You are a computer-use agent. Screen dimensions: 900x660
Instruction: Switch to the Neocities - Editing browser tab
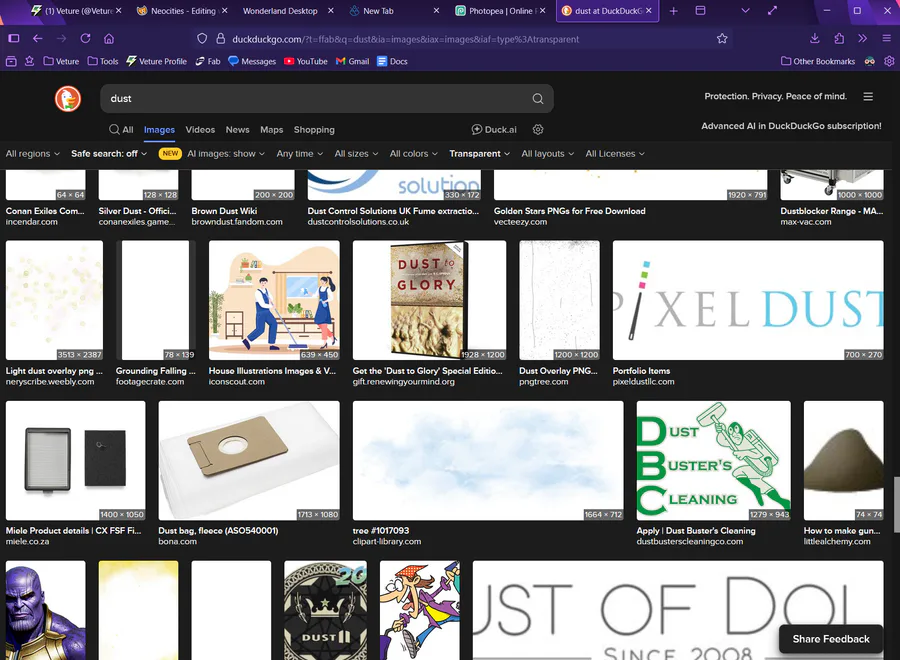[x=182, y=11]
